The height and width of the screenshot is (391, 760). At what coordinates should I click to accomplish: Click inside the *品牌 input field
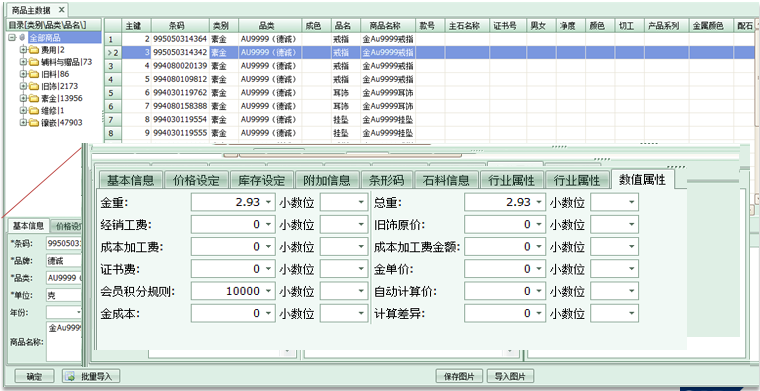click(x=64, y=261)
